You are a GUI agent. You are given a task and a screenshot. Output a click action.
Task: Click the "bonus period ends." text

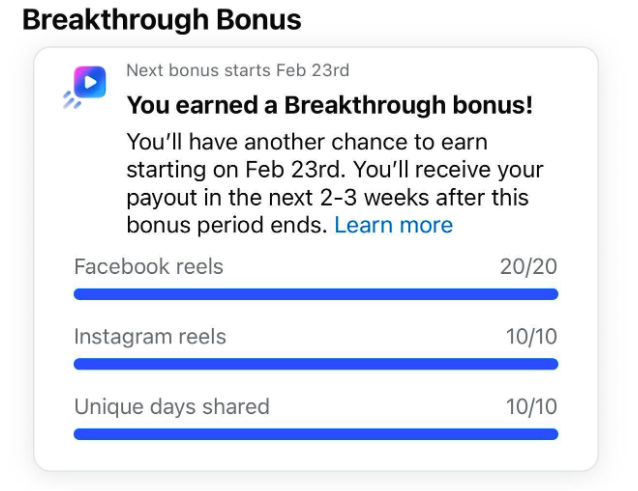pyautogui.click(x=227, y=225)
